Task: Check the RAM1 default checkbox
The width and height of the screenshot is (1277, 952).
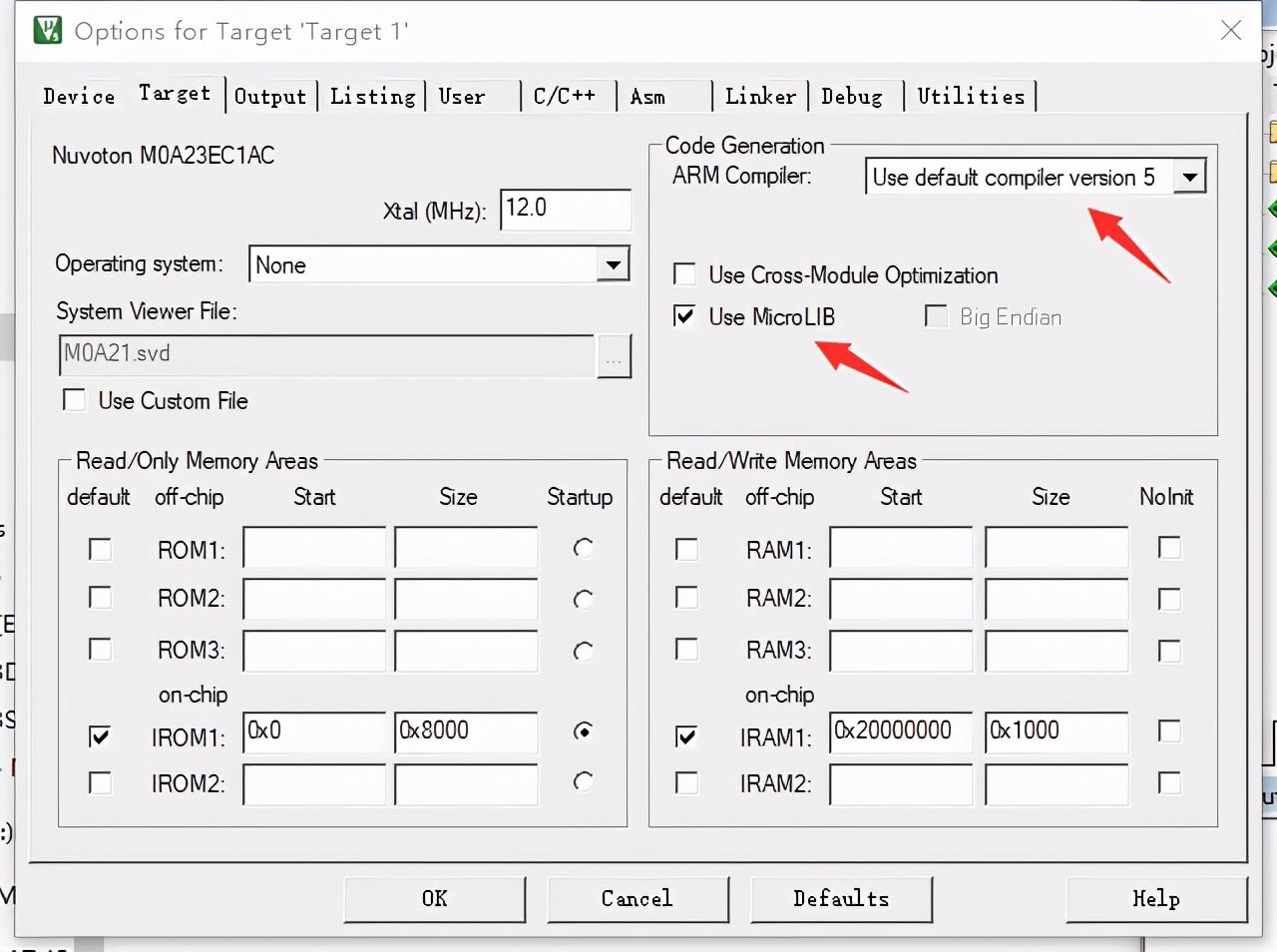Action: point(686,549)
